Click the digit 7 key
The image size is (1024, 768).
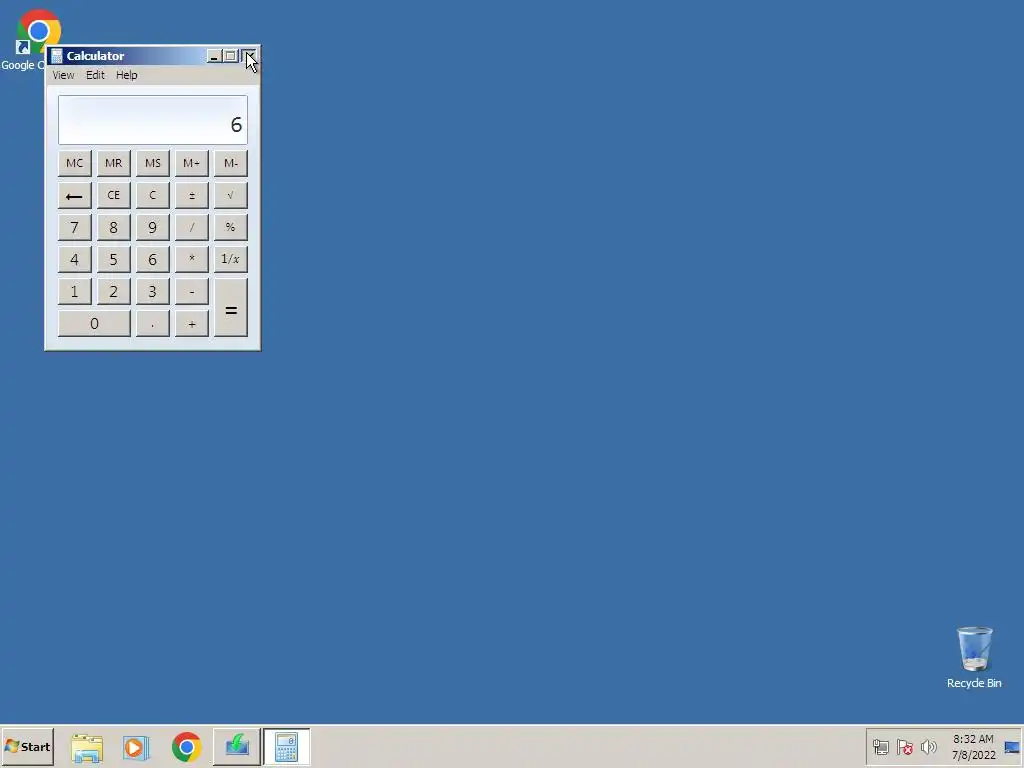(74, 227)
